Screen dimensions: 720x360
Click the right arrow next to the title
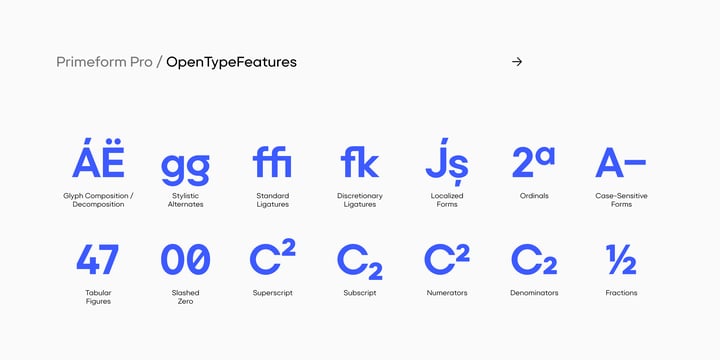pyautogui.click(x=517, y=62)
